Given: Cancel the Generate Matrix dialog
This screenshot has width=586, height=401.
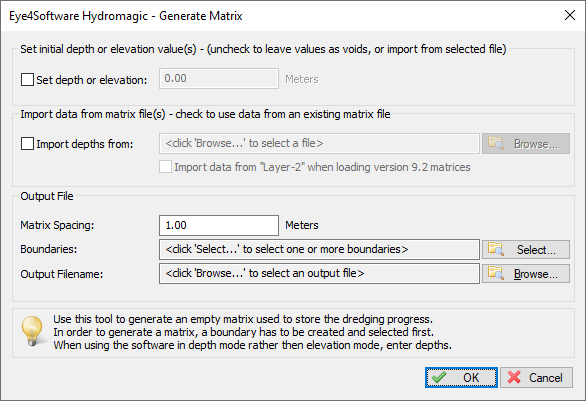Looking at the screenshot, I should [x=536, y=377].
